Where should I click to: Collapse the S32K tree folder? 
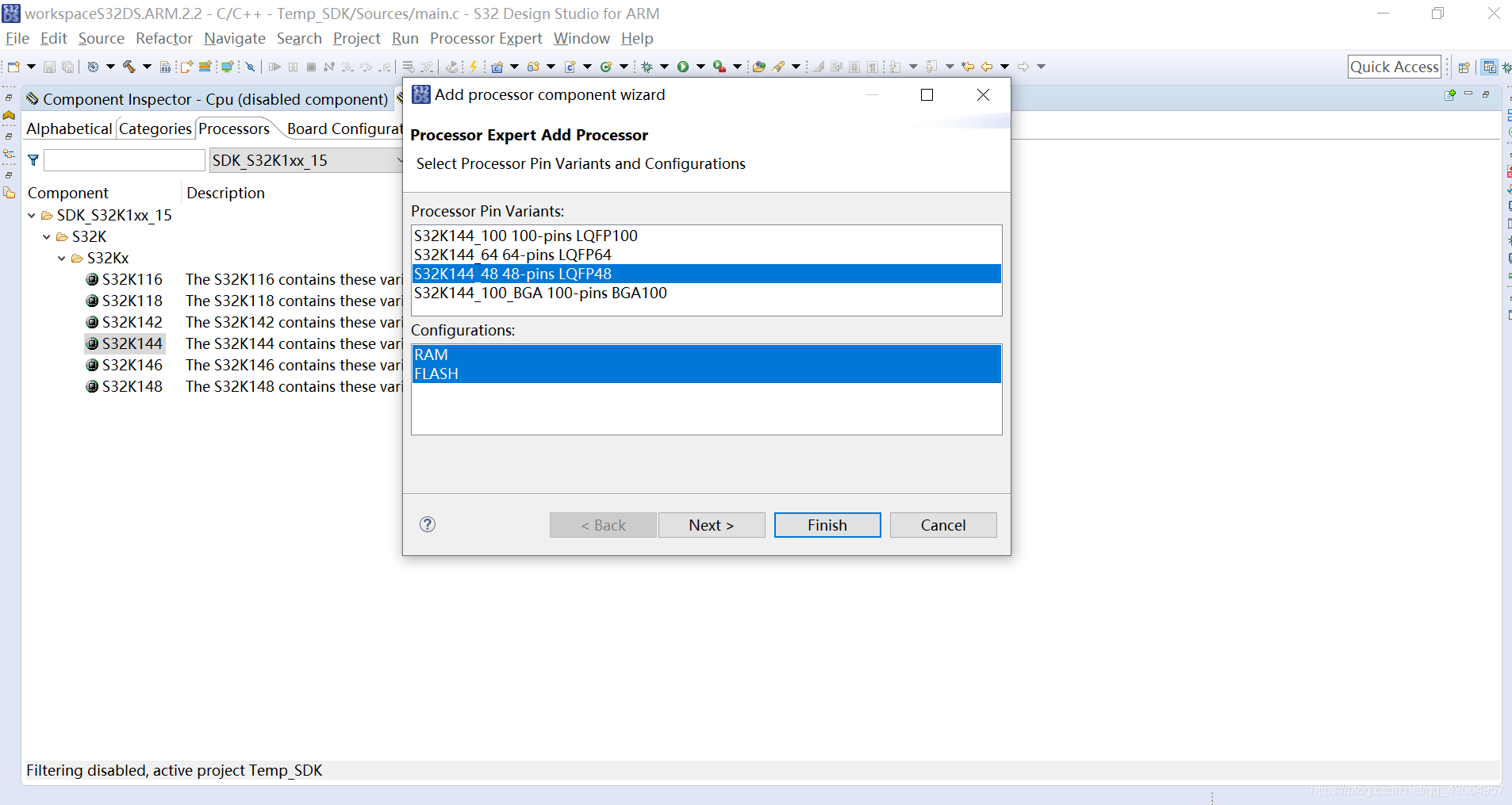(x=47, y=236)
